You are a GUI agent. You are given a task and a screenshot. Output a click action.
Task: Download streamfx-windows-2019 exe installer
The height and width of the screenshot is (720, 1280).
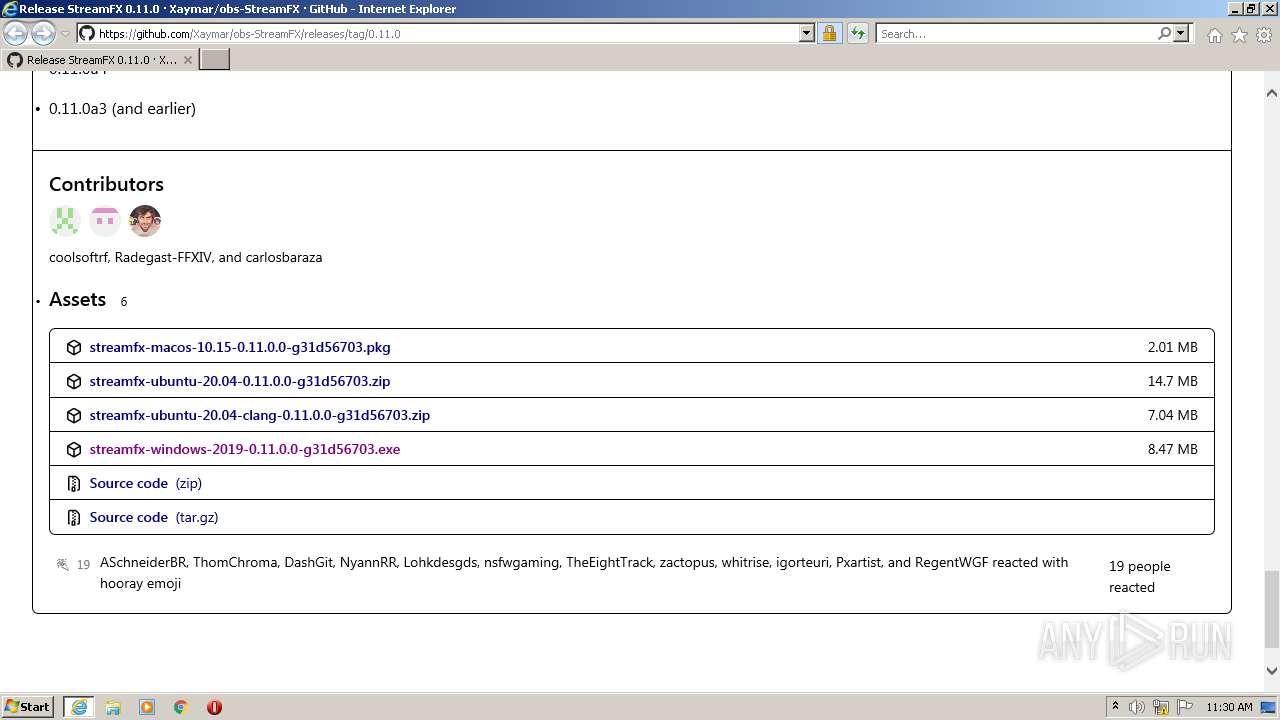[x=245, y=449]
